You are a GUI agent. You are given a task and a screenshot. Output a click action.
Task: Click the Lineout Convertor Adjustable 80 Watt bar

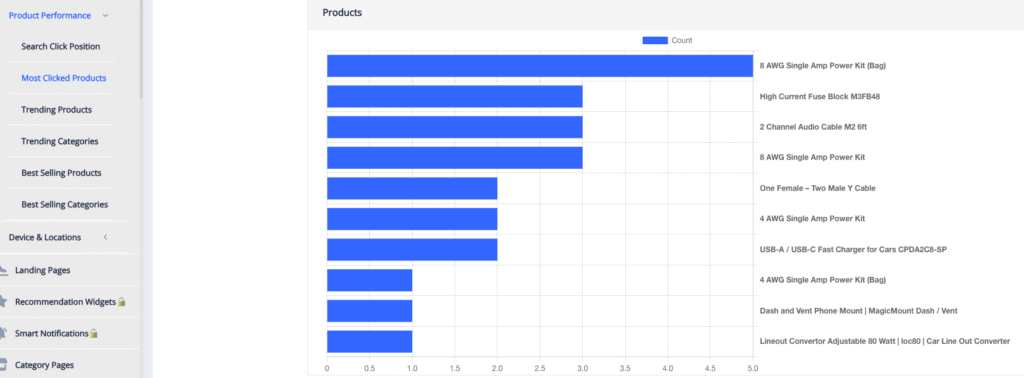tap(370, 341)
